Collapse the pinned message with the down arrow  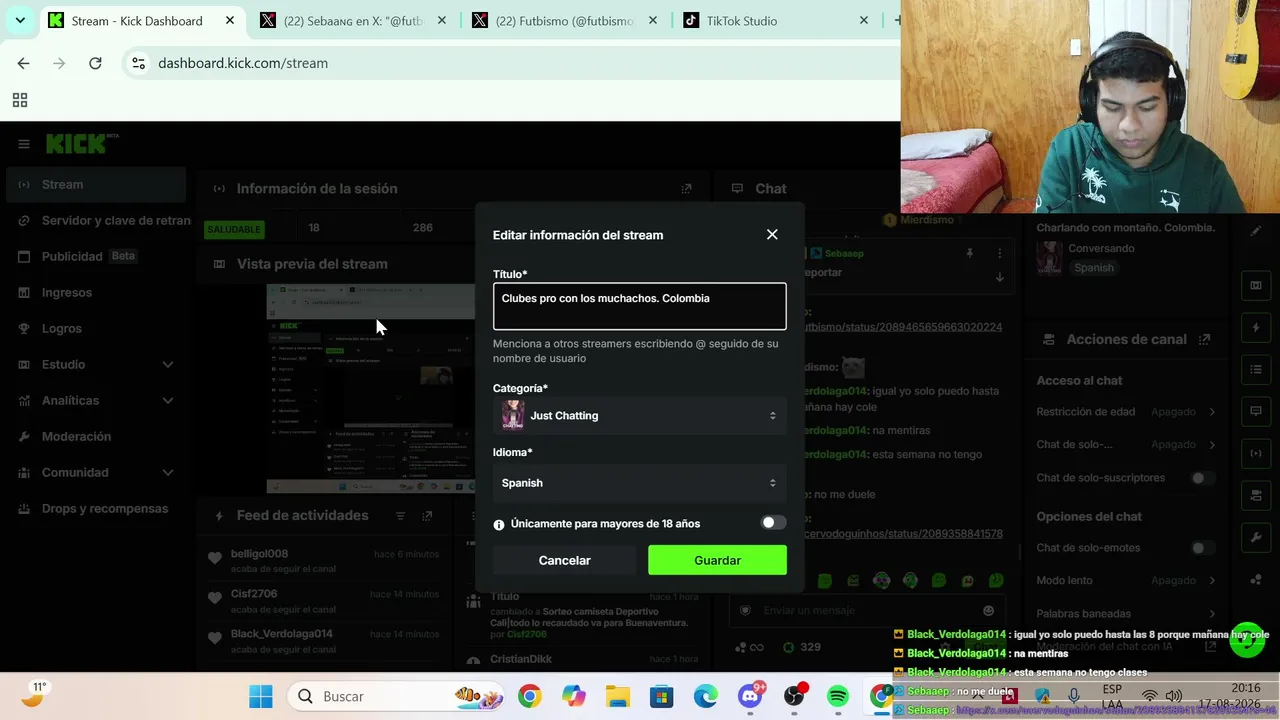click(x=999, y=277)
